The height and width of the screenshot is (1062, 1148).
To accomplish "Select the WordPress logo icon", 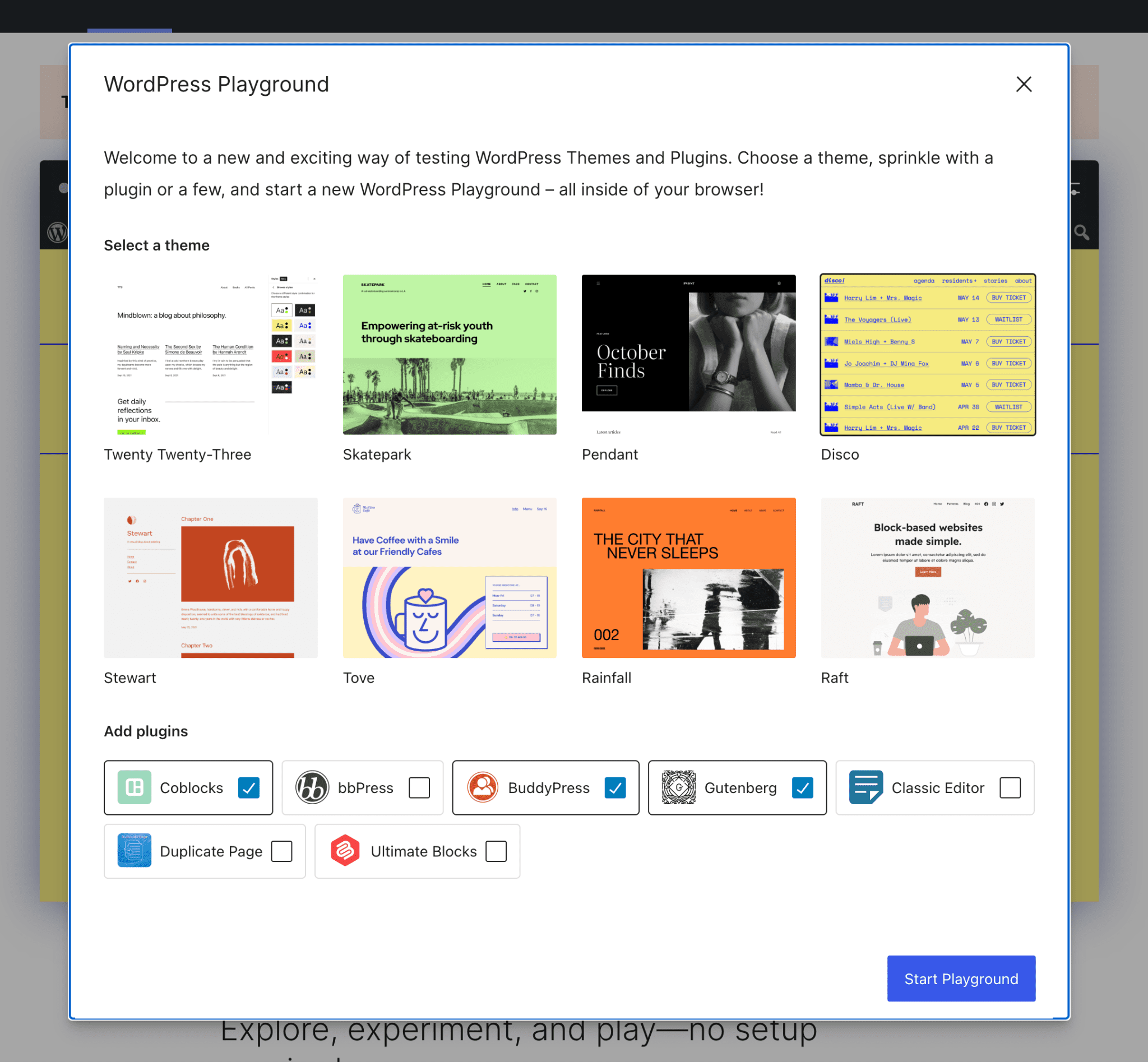I will (x=57, y=233).
